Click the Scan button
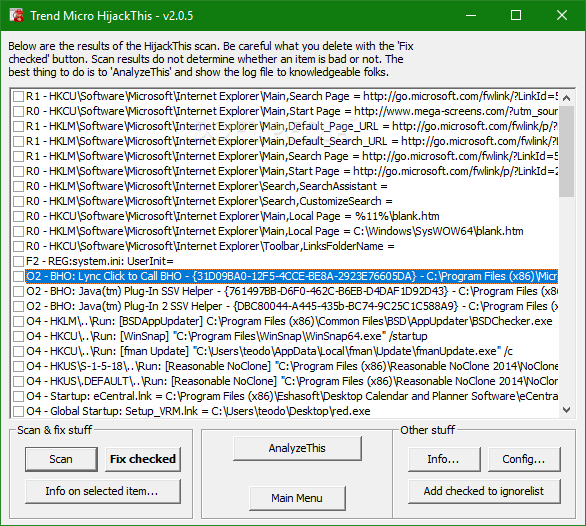The height and width of the screenshot is (526, 586). pos(61,459)
